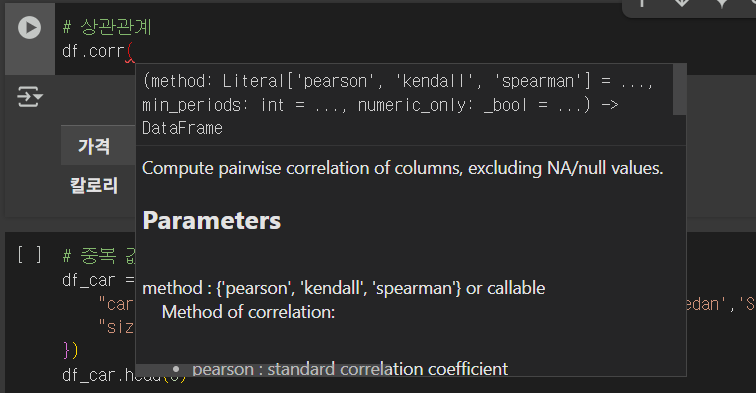Click the 상관관계 comment line

click(x=107, y=27)
